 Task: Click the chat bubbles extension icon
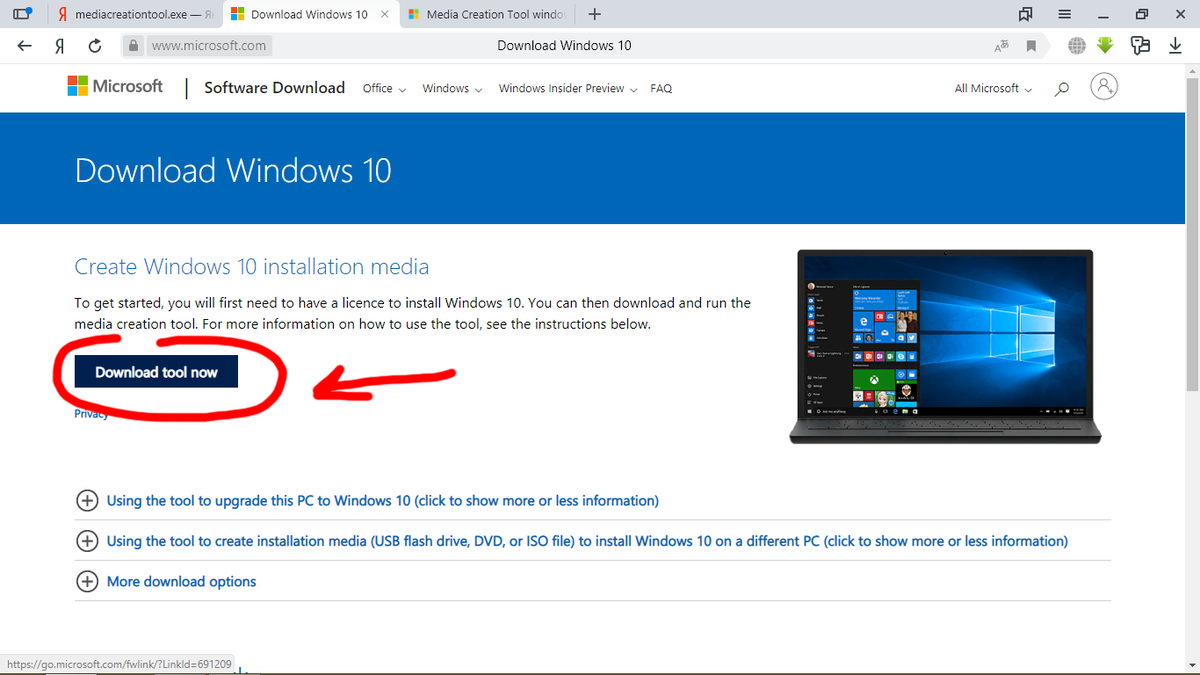[x=1141, y=45]
